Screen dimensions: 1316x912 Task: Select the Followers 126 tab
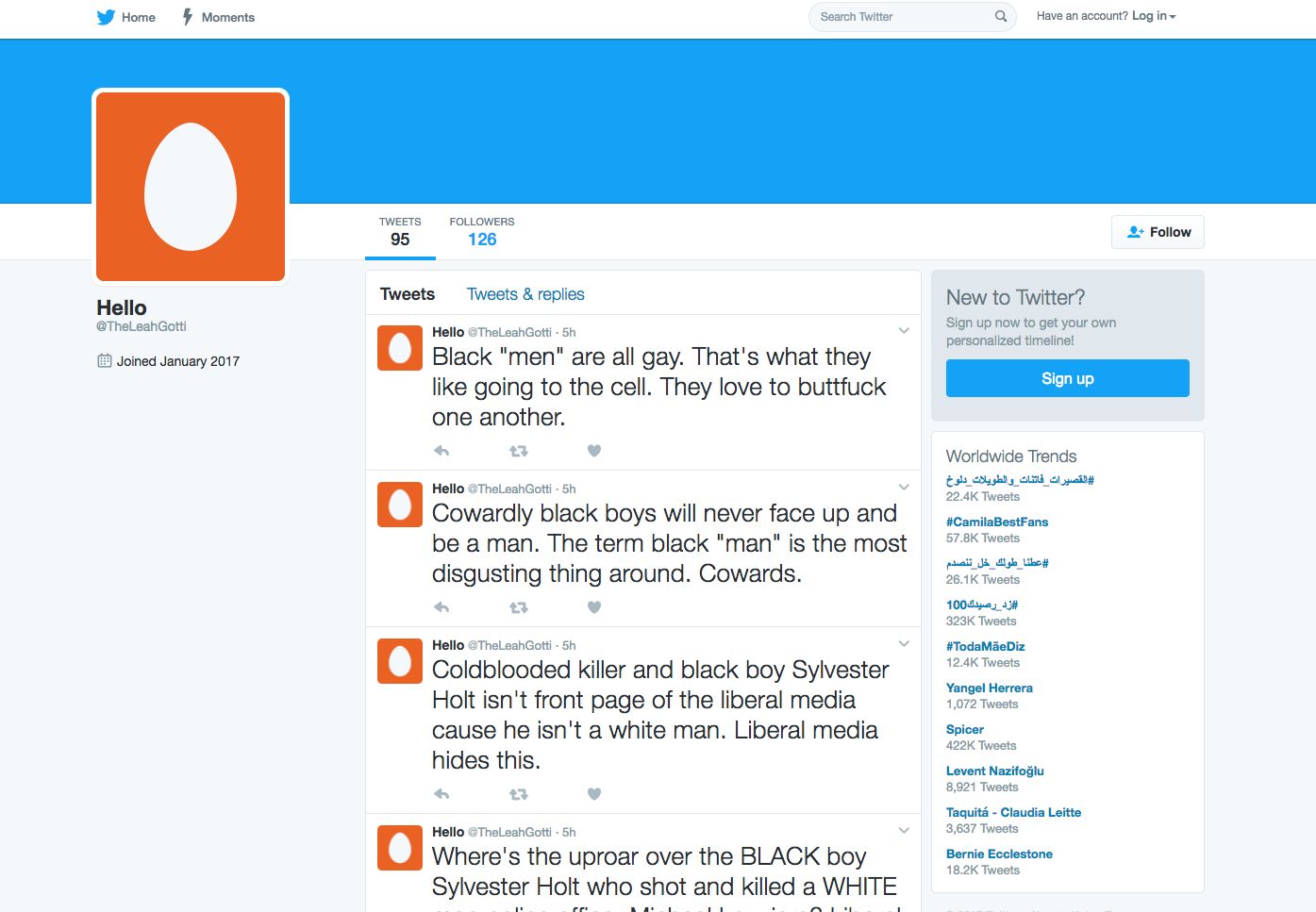pyautogui.click(x=481, y=232)
